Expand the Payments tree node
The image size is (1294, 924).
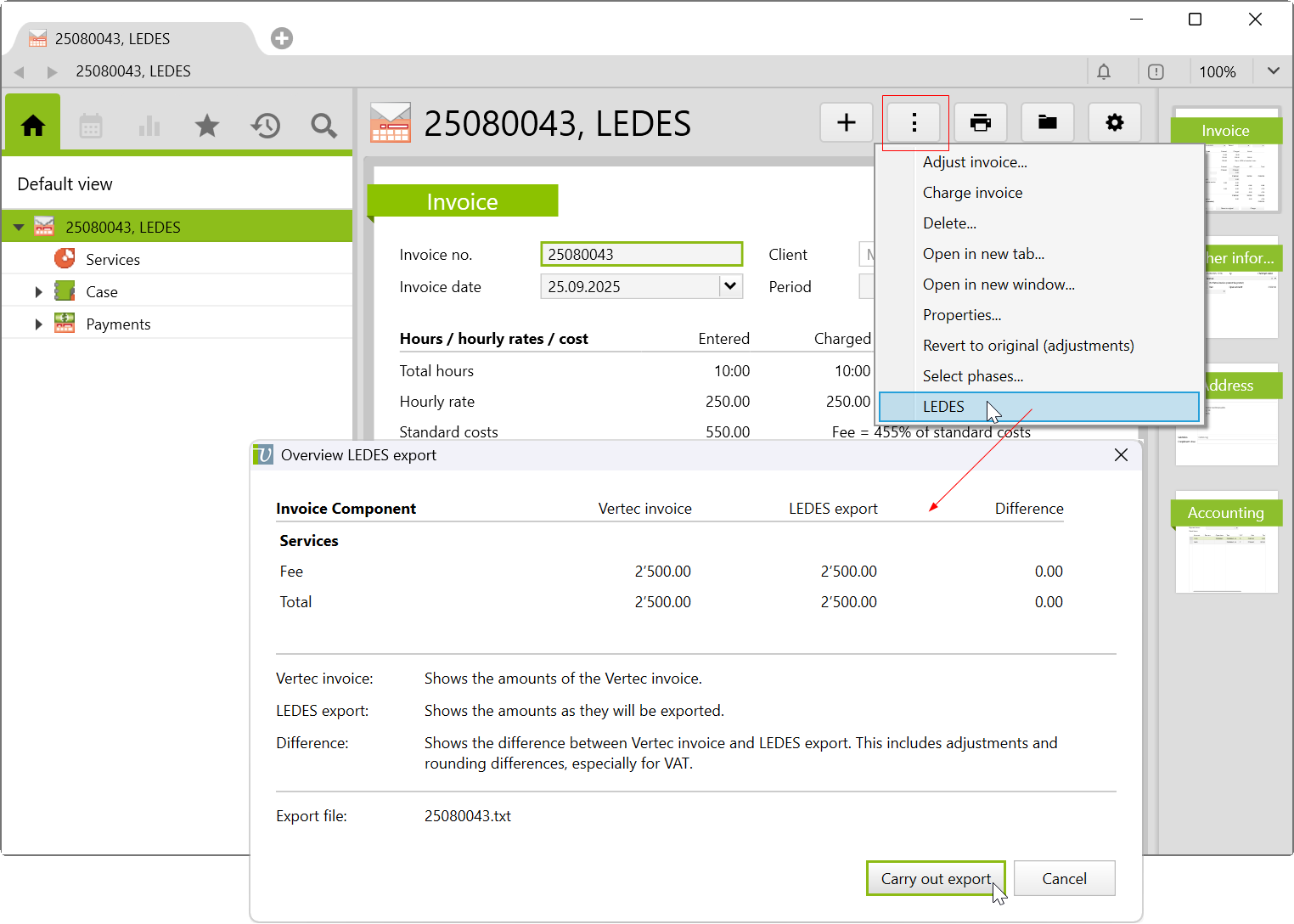(38, 324)
